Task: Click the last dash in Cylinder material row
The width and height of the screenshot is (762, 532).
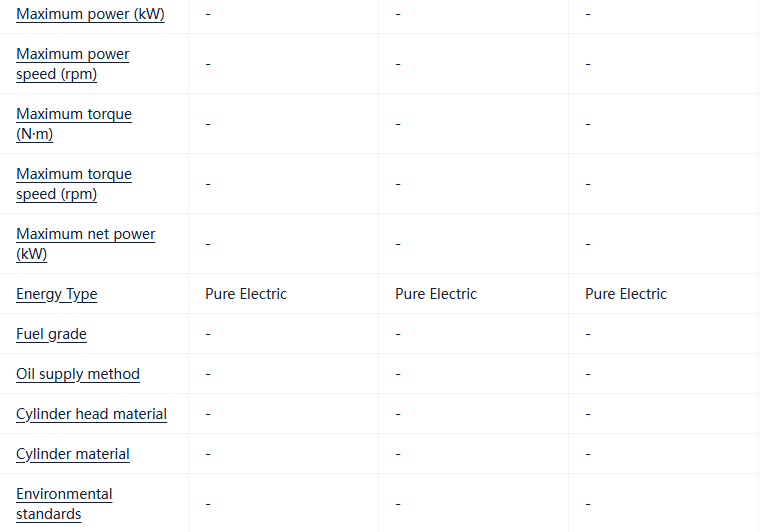Action: (x=588, y=454)
